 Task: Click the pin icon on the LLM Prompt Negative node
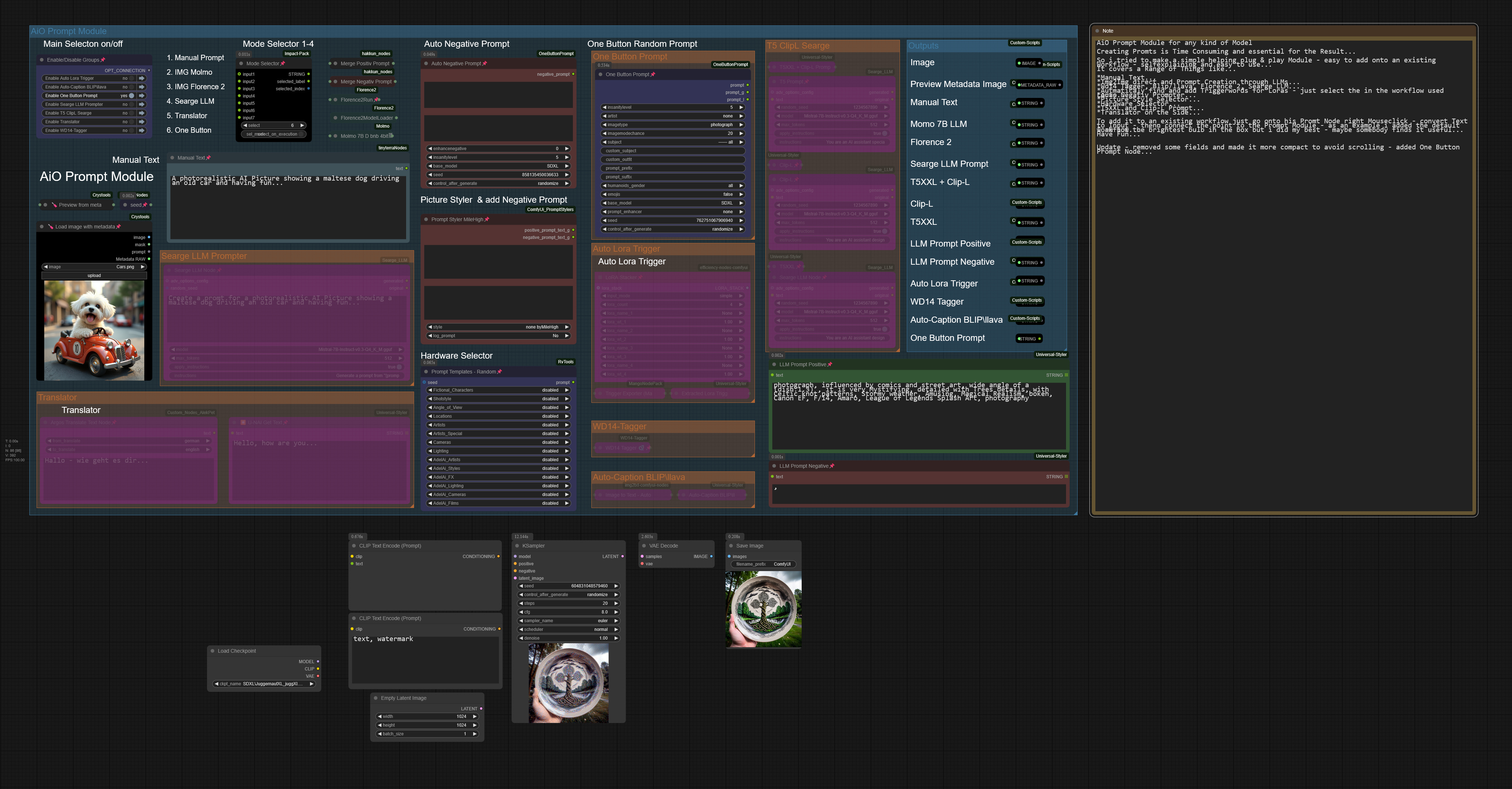click(x=832, y=466)
